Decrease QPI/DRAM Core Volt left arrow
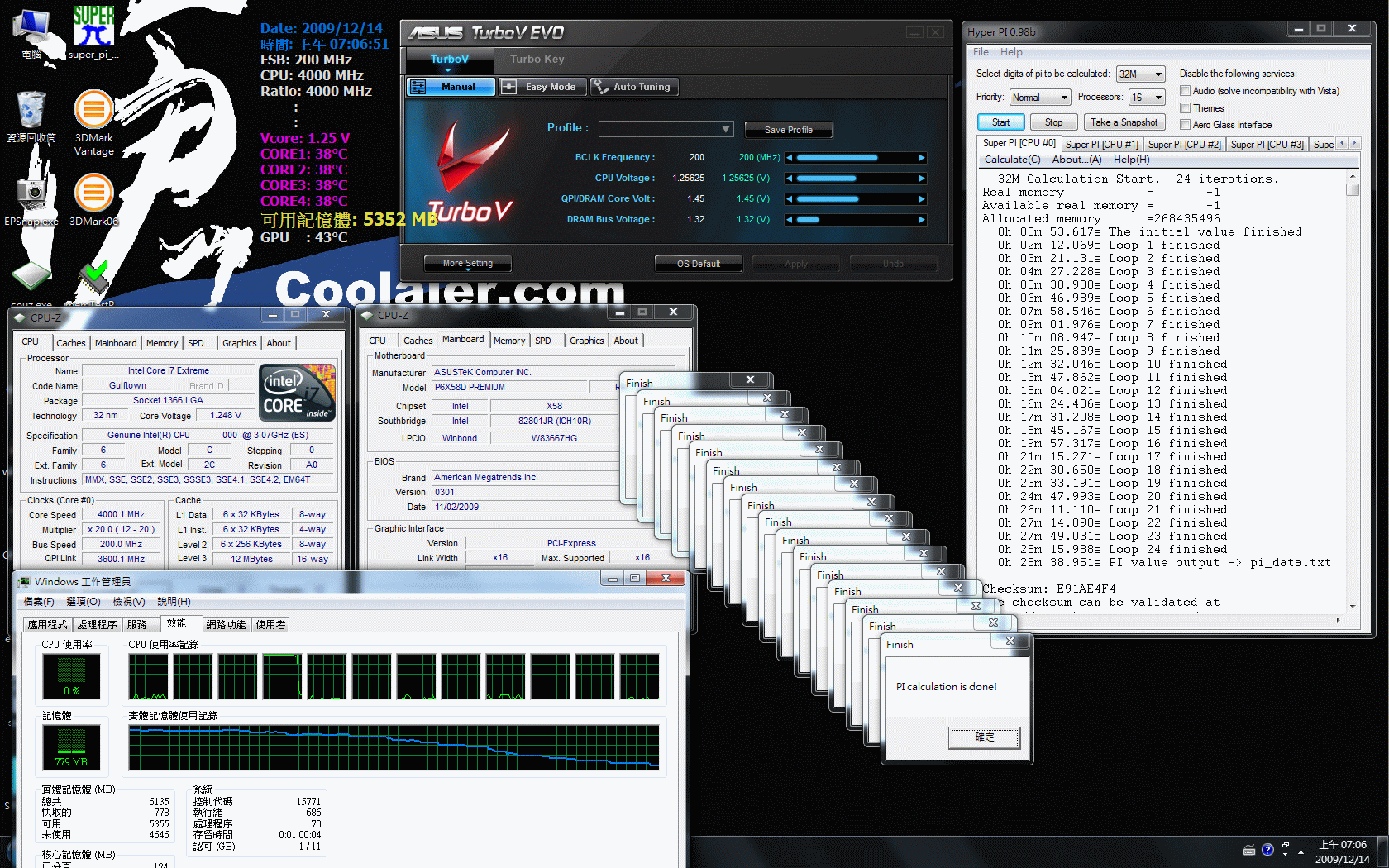Image resolution: width=1389 pixels, height=868 pixels. tap(789, 199)
